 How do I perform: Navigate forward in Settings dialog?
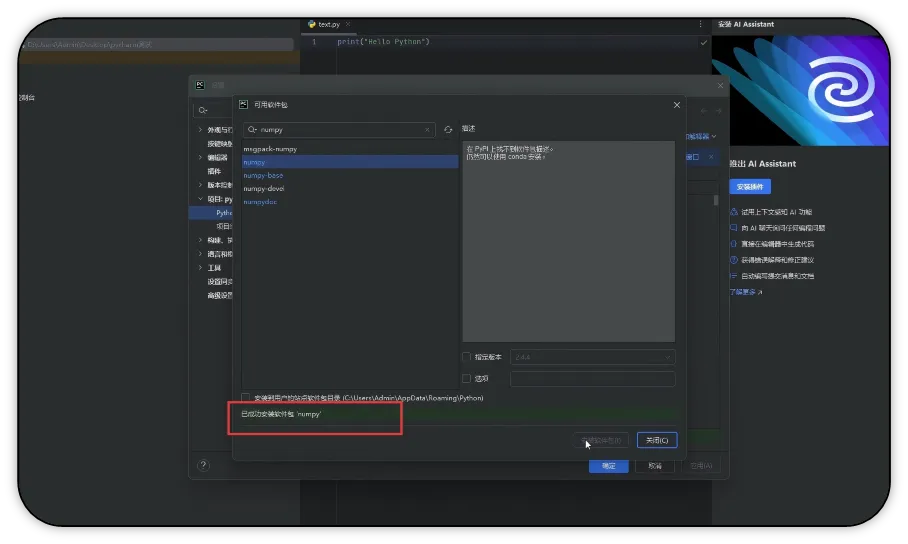point(718,111)
